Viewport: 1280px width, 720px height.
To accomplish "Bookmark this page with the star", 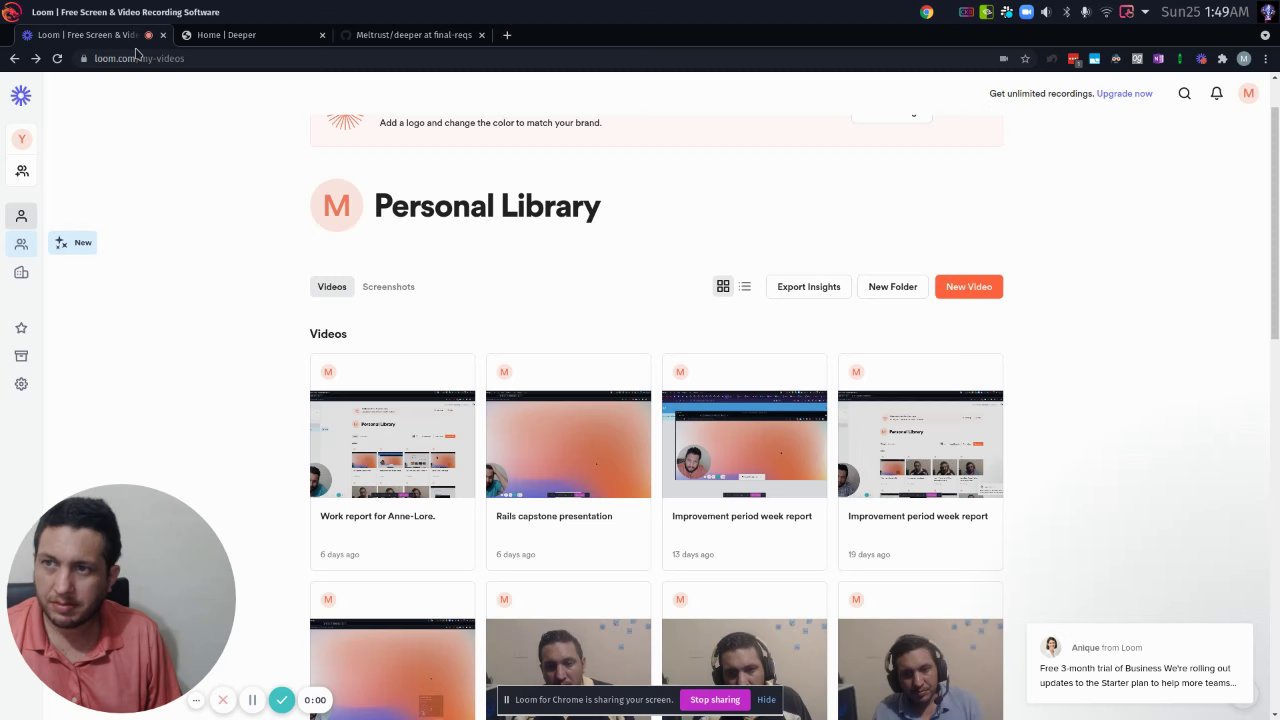I will [1025, 59].
